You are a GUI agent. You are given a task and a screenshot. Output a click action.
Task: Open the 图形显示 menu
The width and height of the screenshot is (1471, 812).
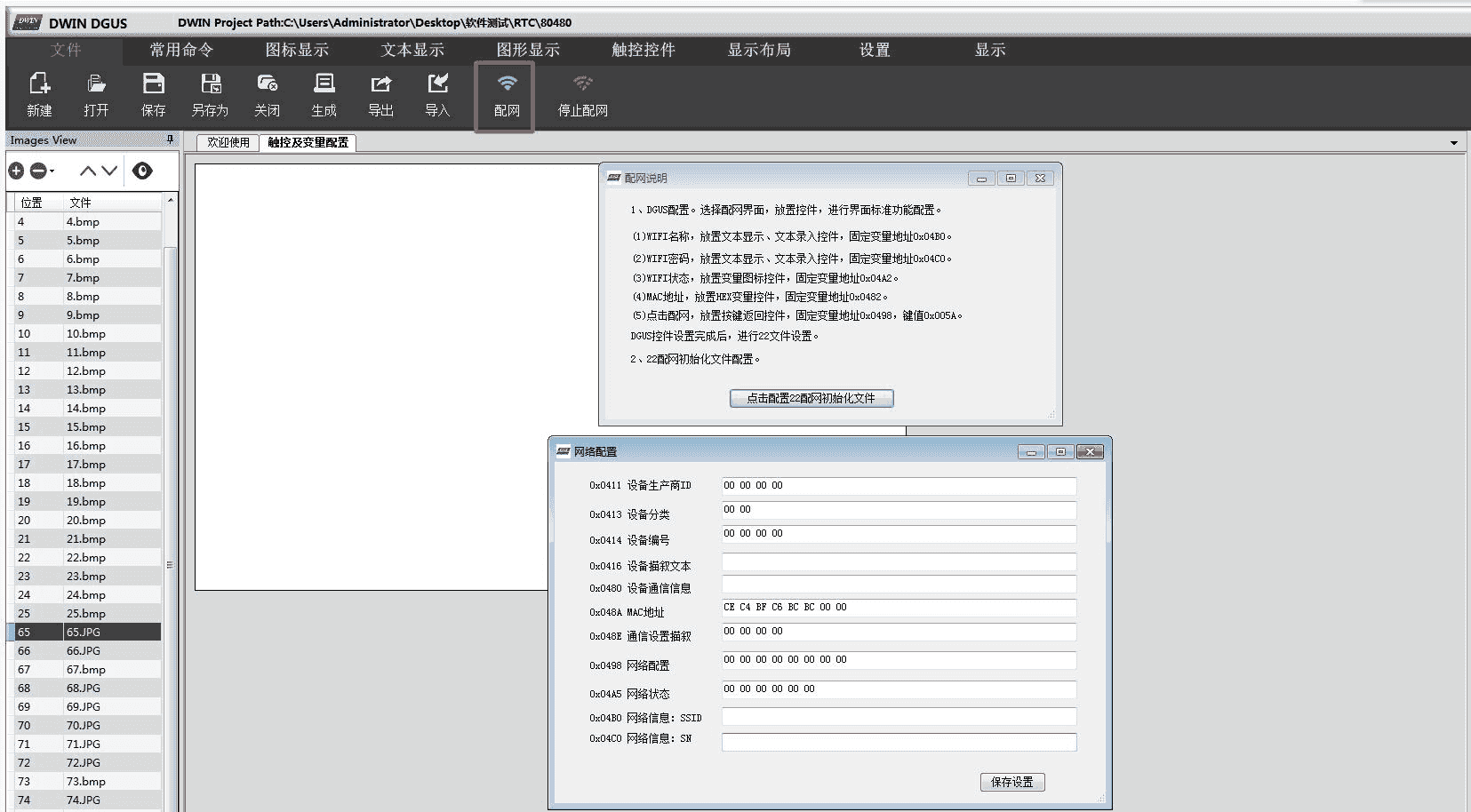point(528,50)
